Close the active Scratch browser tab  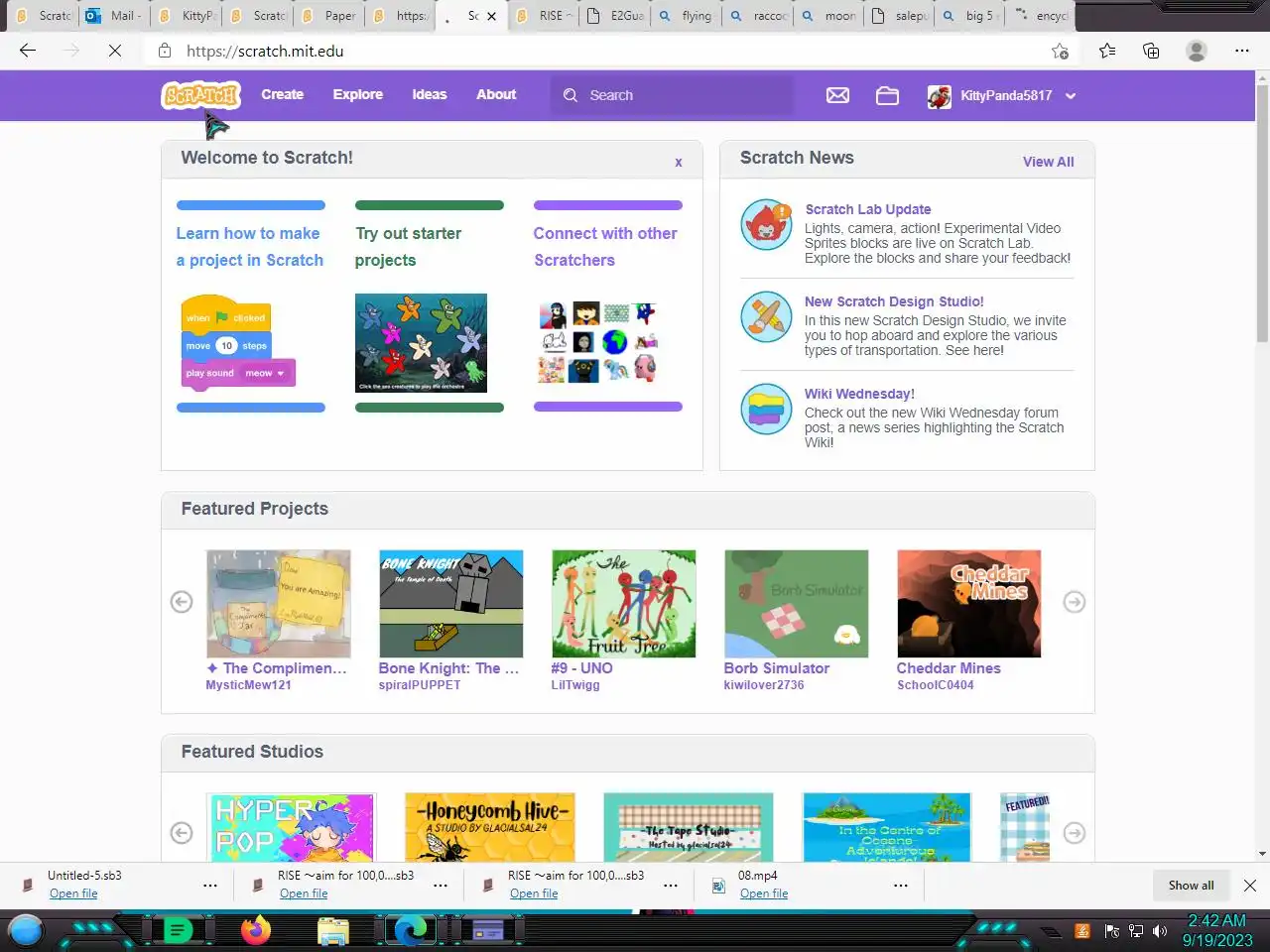(x=491, y=16)
